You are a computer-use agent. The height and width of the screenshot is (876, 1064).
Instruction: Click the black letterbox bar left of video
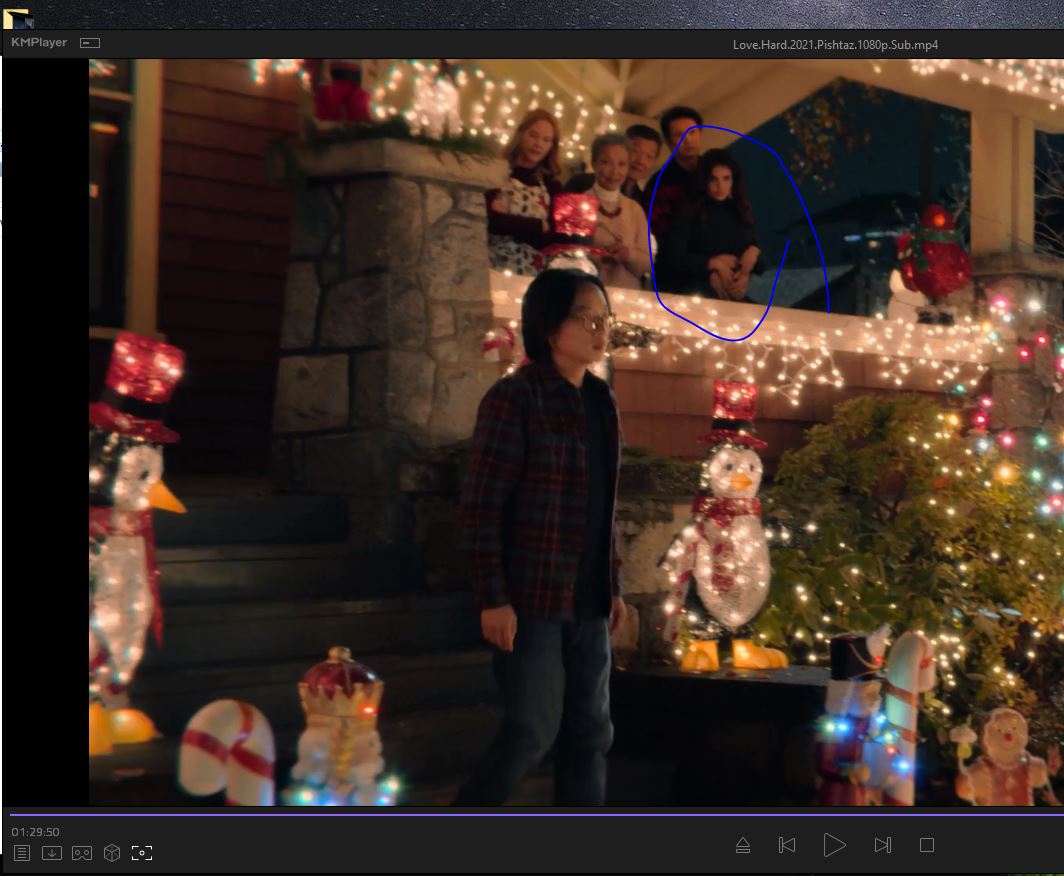tap(46, 430)
